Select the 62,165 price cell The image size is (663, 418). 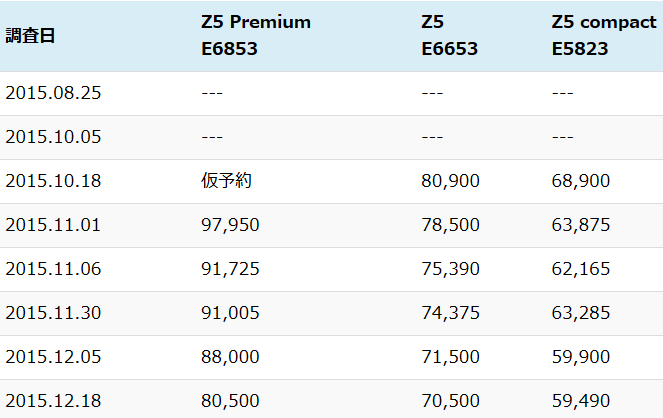(x=581, y=269)
